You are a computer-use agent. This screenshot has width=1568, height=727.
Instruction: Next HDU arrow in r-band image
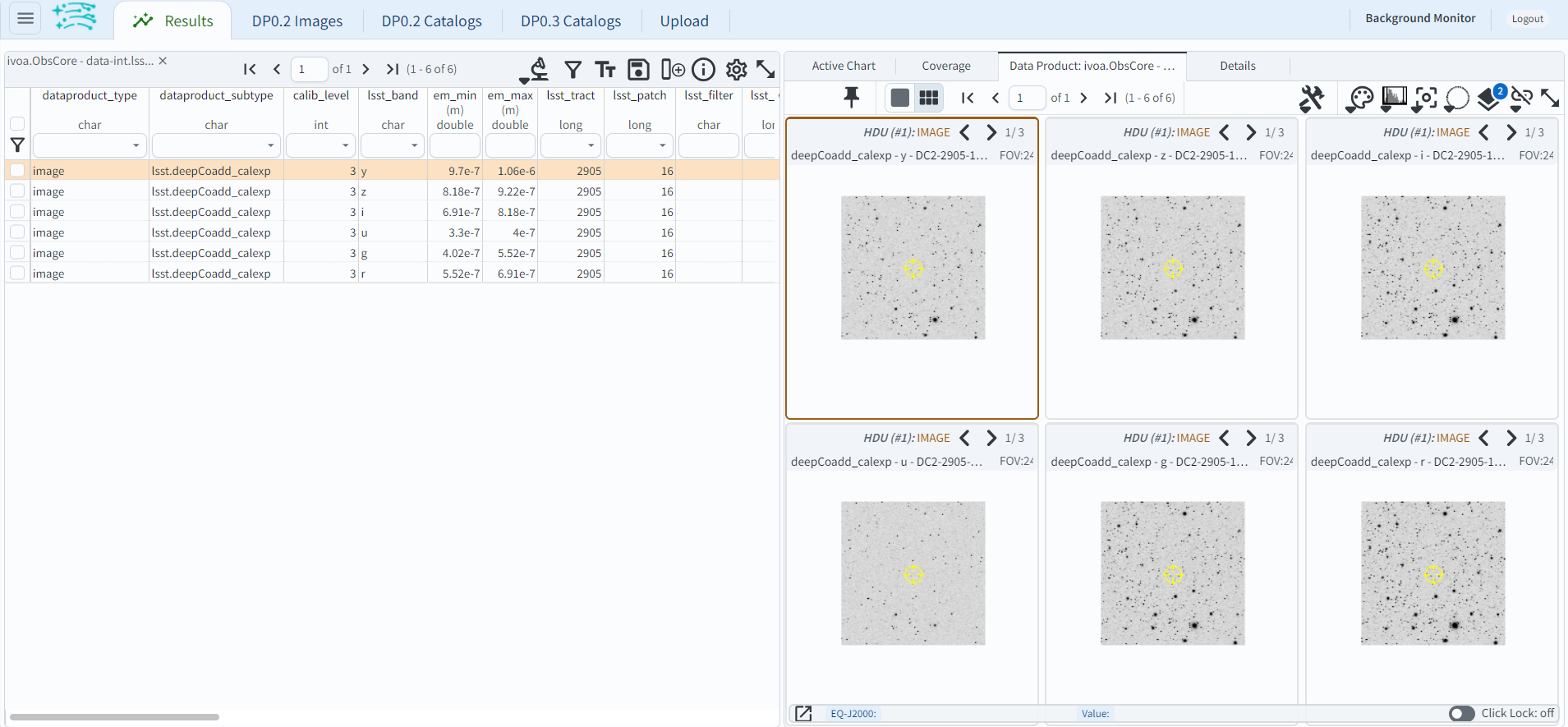tap(1511, 438)
